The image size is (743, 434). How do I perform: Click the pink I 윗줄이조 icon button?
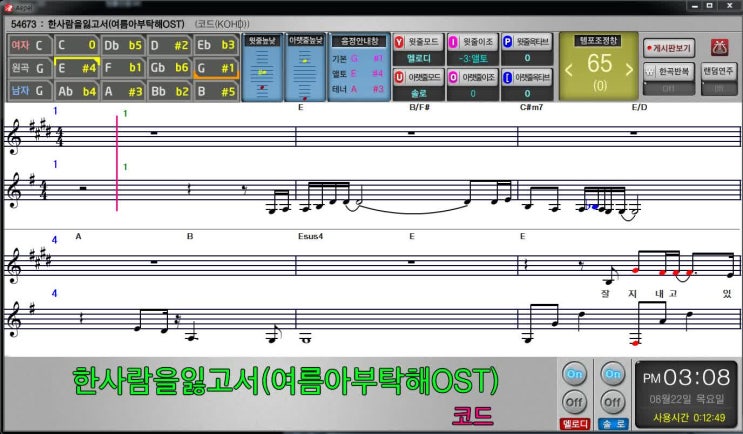pyautogui.click(x=453, y=42)
